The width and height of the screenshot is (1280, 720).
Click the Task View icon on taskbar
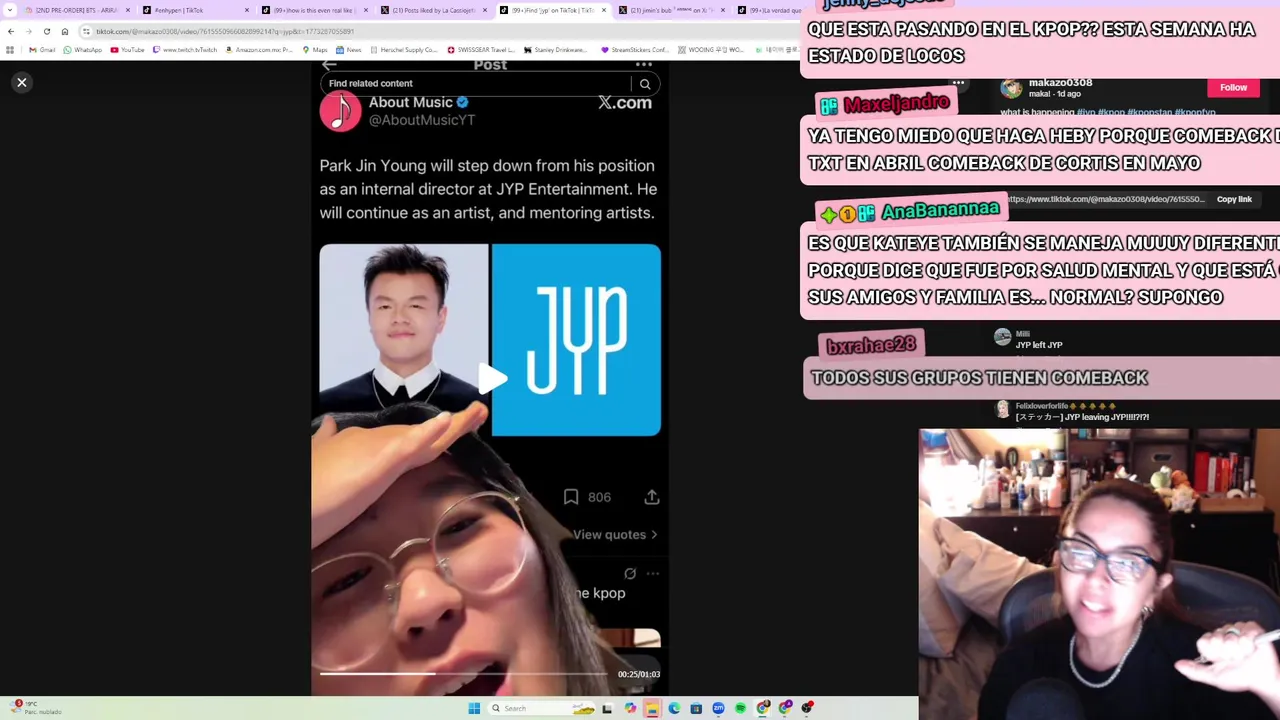point(607,708)
